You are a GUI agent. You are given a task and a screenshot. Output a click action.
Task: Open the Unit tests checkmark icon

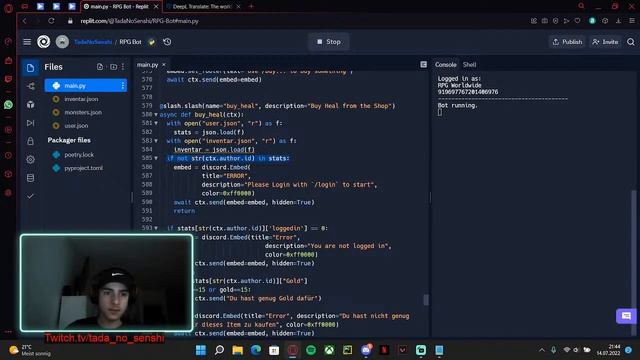[31, 196]
